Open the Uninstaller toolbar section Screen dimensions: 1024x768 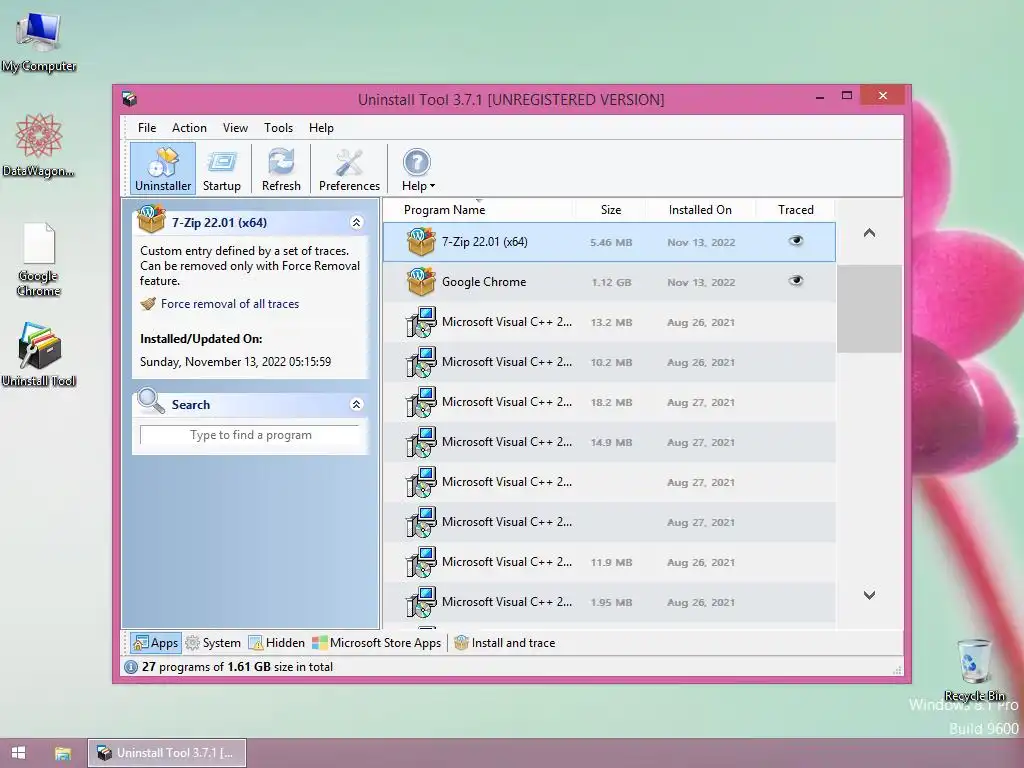click(163, 169)
